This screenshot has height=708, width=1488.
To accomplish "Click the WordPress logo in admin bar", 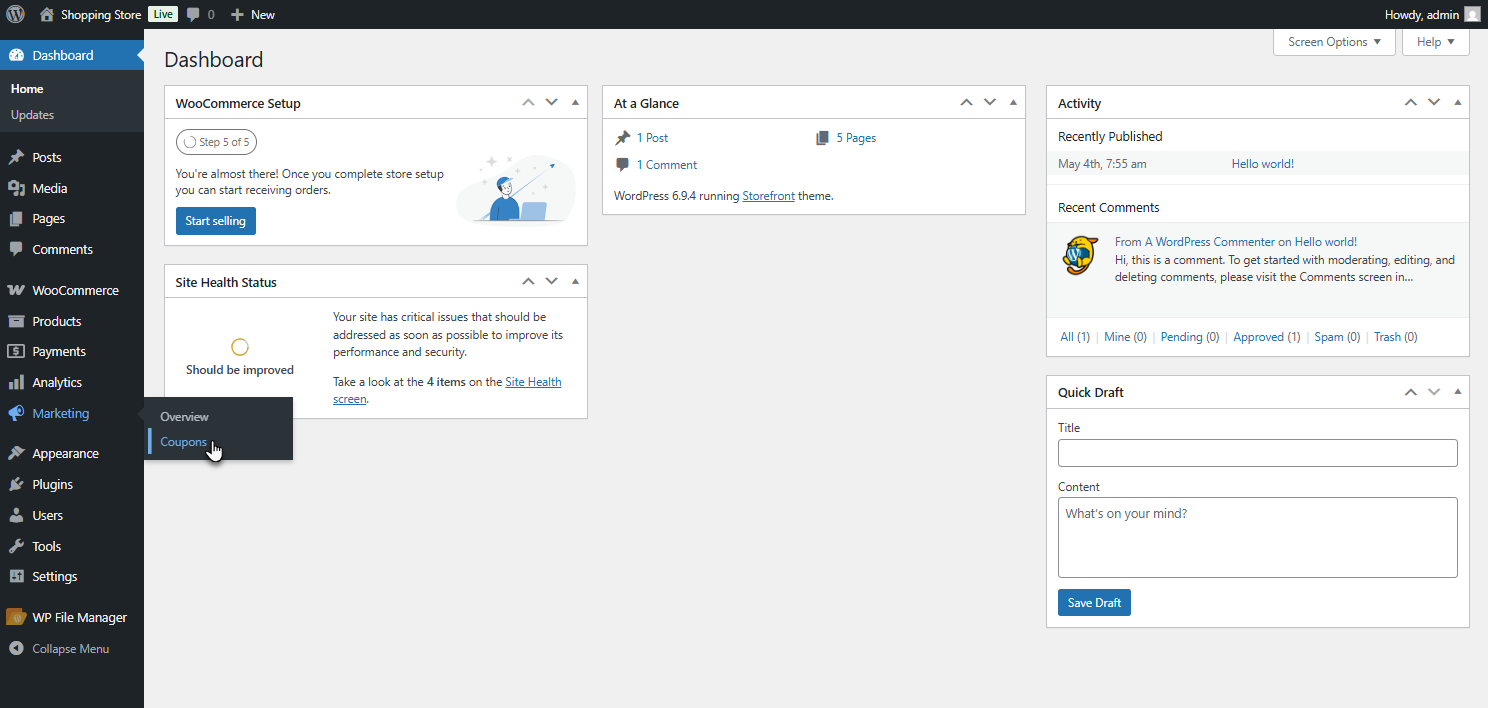I will [x=16, y=14].
